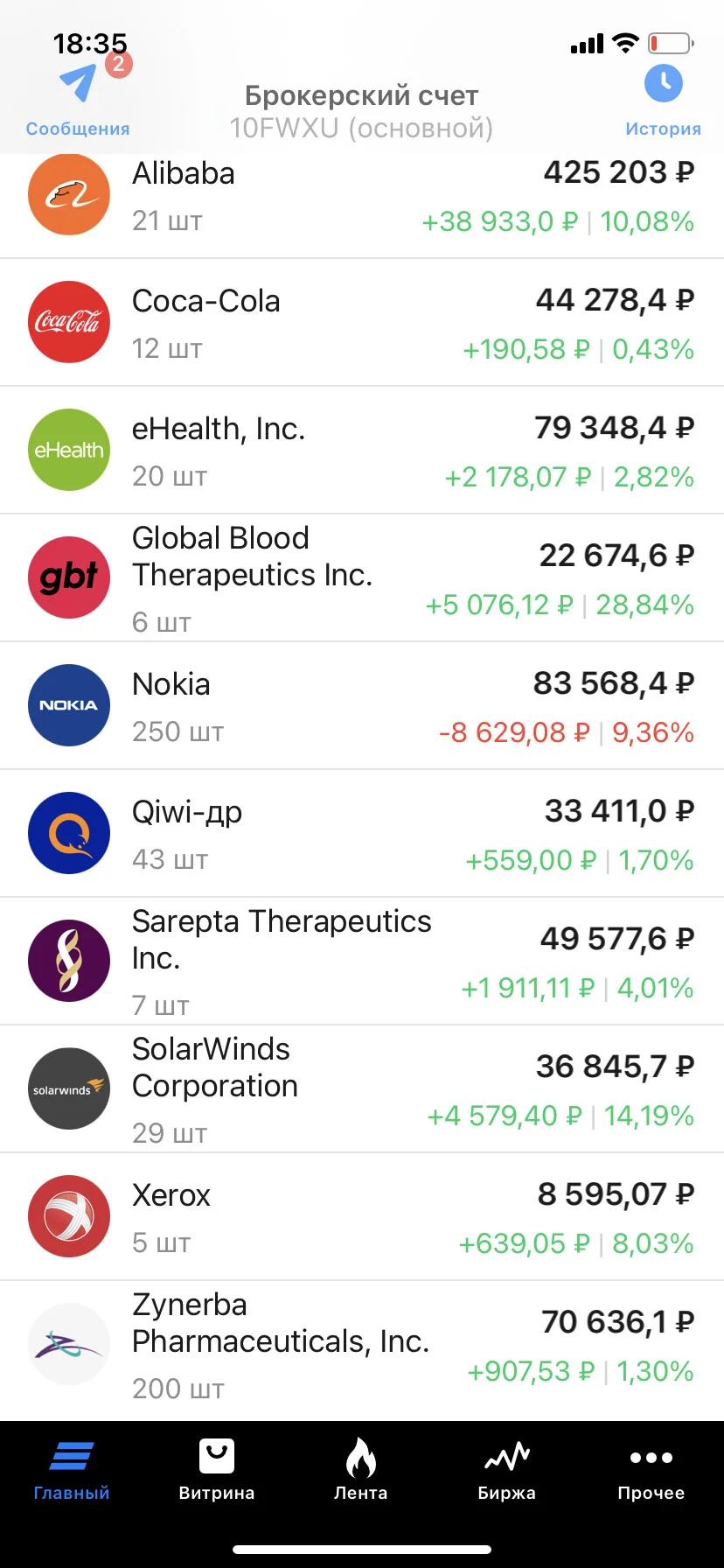Tap the gbt company logo
This screenshot has width=724, height=1568.
[69, 577]
